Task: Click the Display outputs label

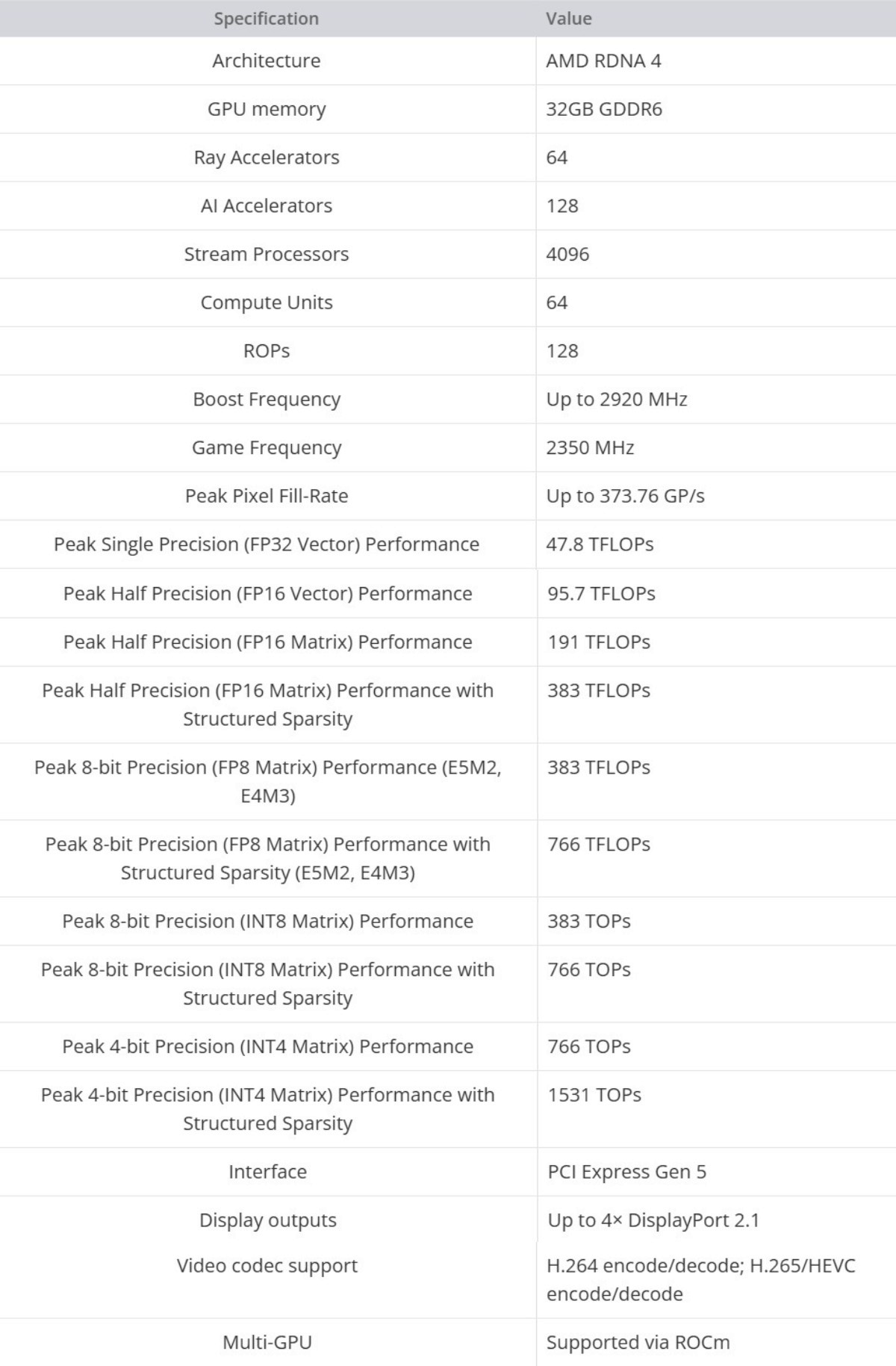Action: point(267,1220)
